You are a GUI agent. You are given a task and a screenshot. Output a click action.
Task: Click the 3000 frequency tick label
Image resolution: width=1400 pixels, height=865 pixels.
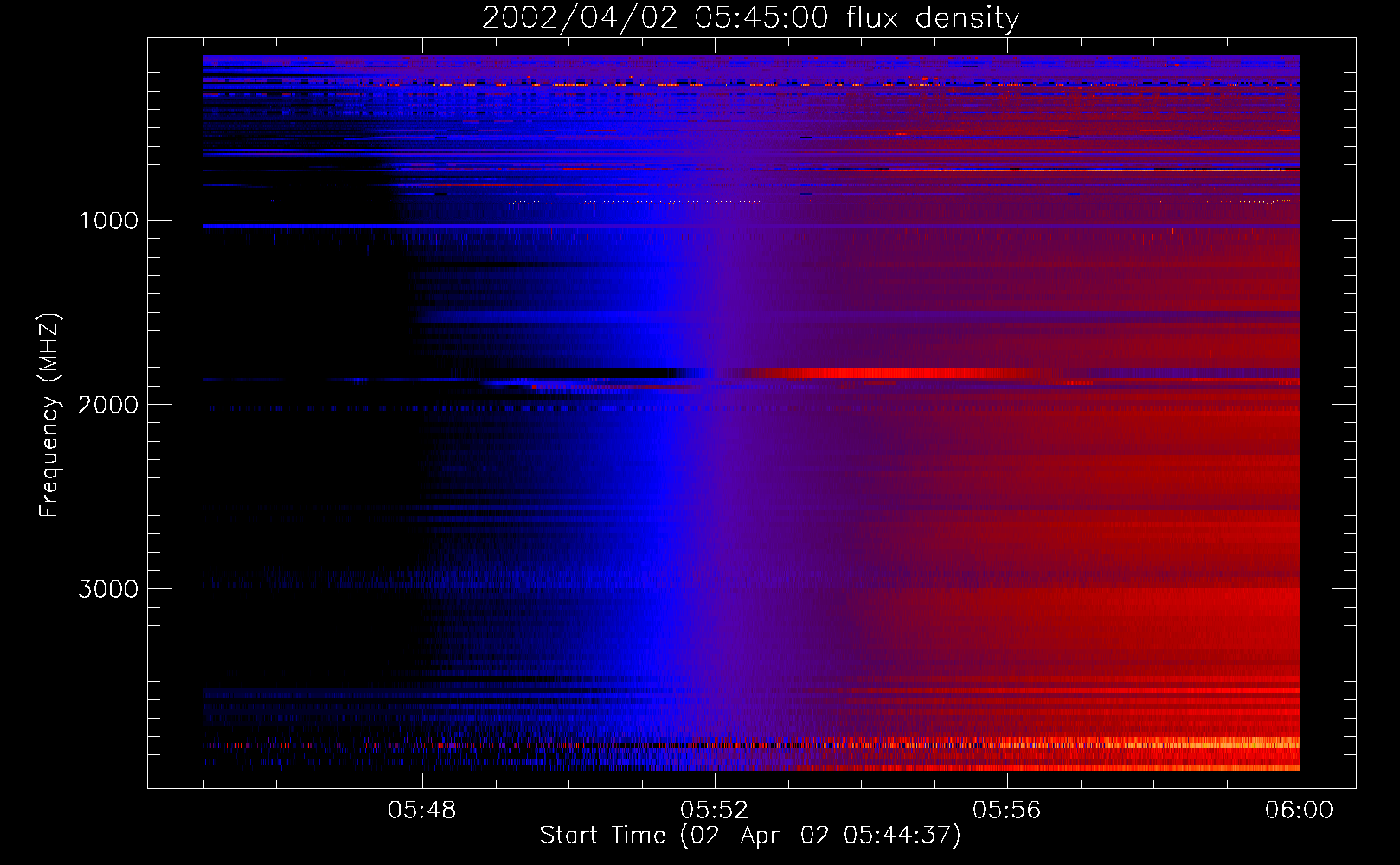(108, 589)
